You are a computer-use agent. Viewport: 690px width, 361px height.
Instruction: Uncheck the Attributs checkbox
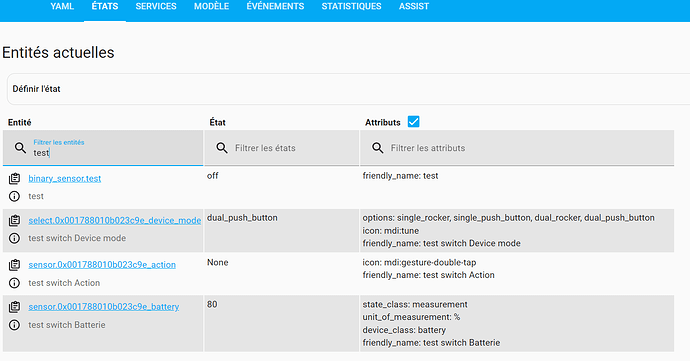414,122
